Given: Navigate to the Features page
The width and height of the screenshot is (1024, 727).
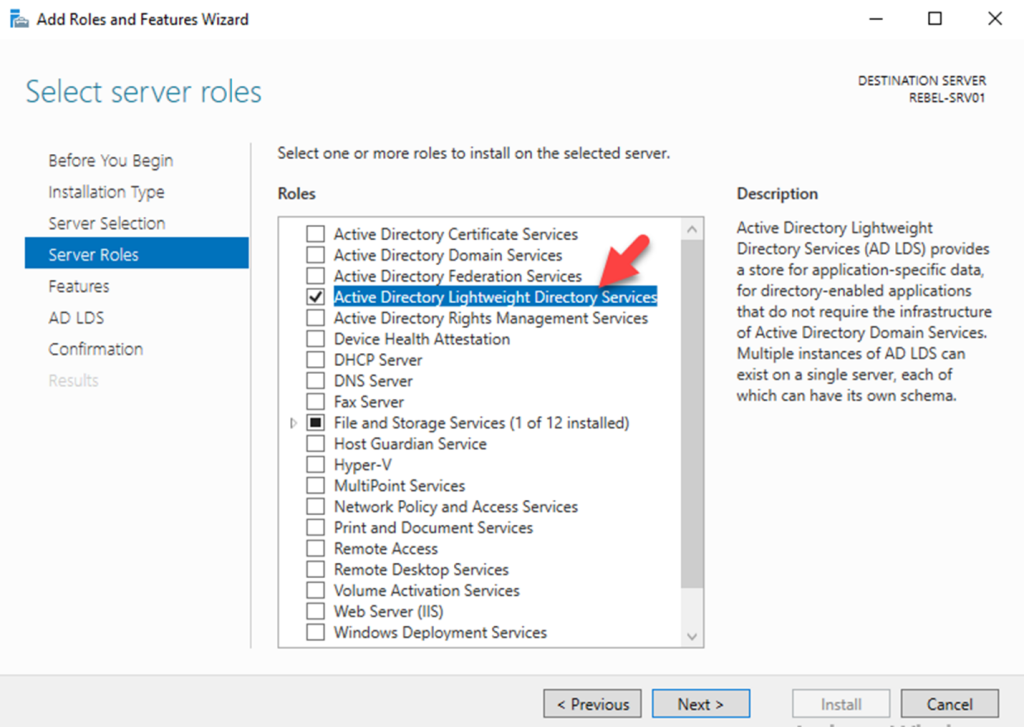Looking at the screenshot, I should (77, 286).
